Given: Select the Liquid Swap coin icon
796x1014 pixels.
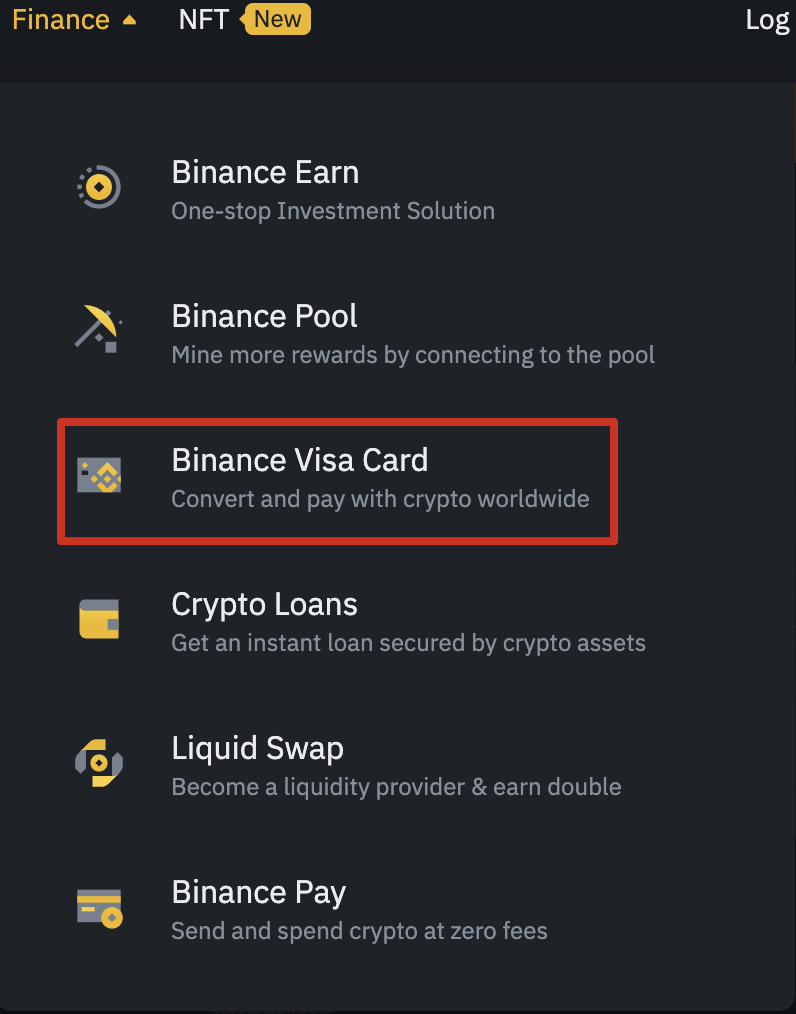Looking at the screenshot, I should [98, 762].
